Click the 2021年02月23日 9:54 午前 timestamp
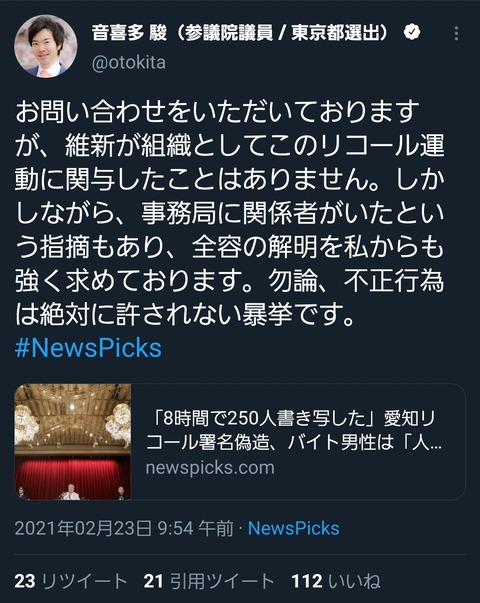 pos(124,528)
